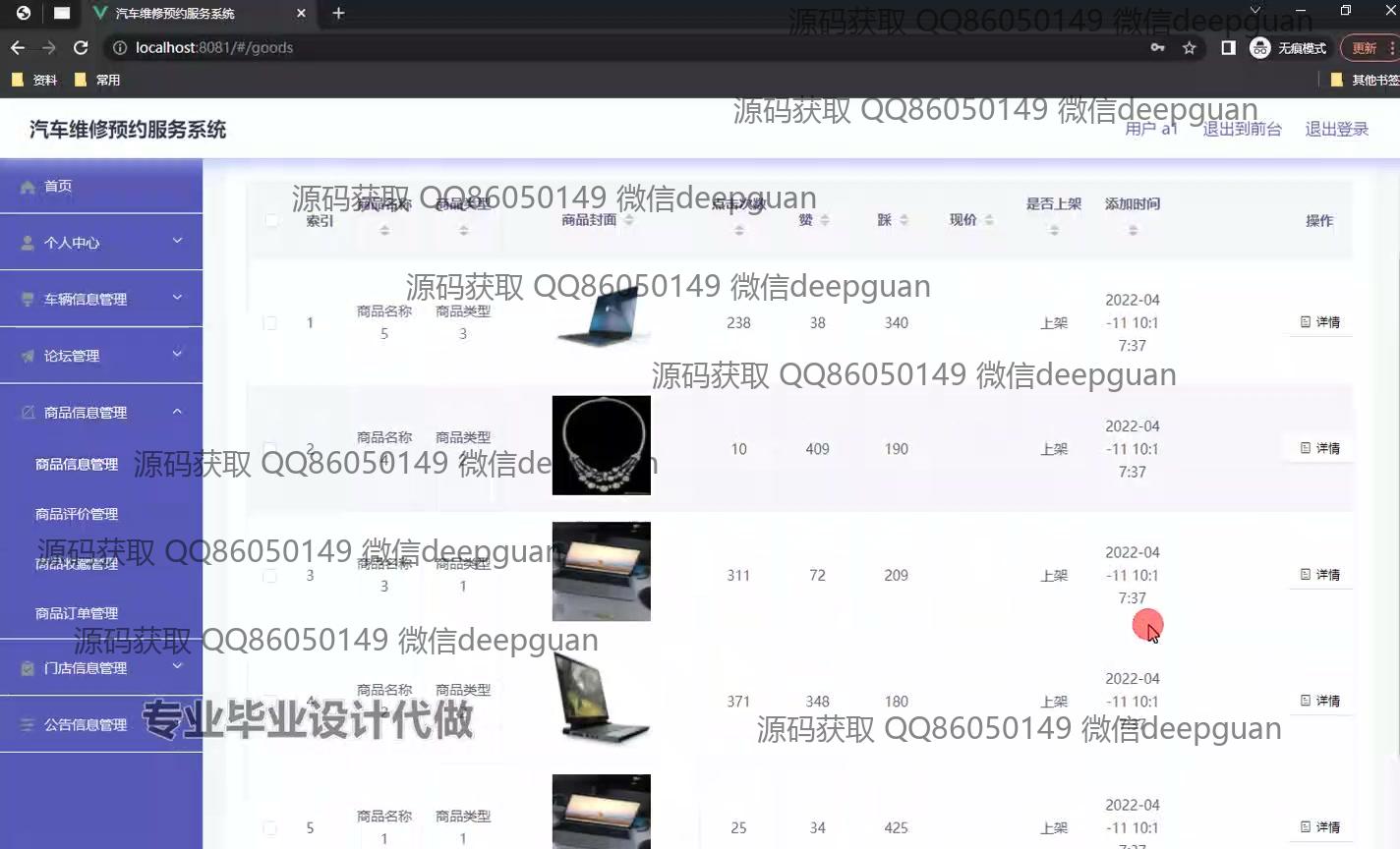The image size is (1400, 849).
Task: Sort by 赞 column sort arrows
Action: [x=824, y=220]
